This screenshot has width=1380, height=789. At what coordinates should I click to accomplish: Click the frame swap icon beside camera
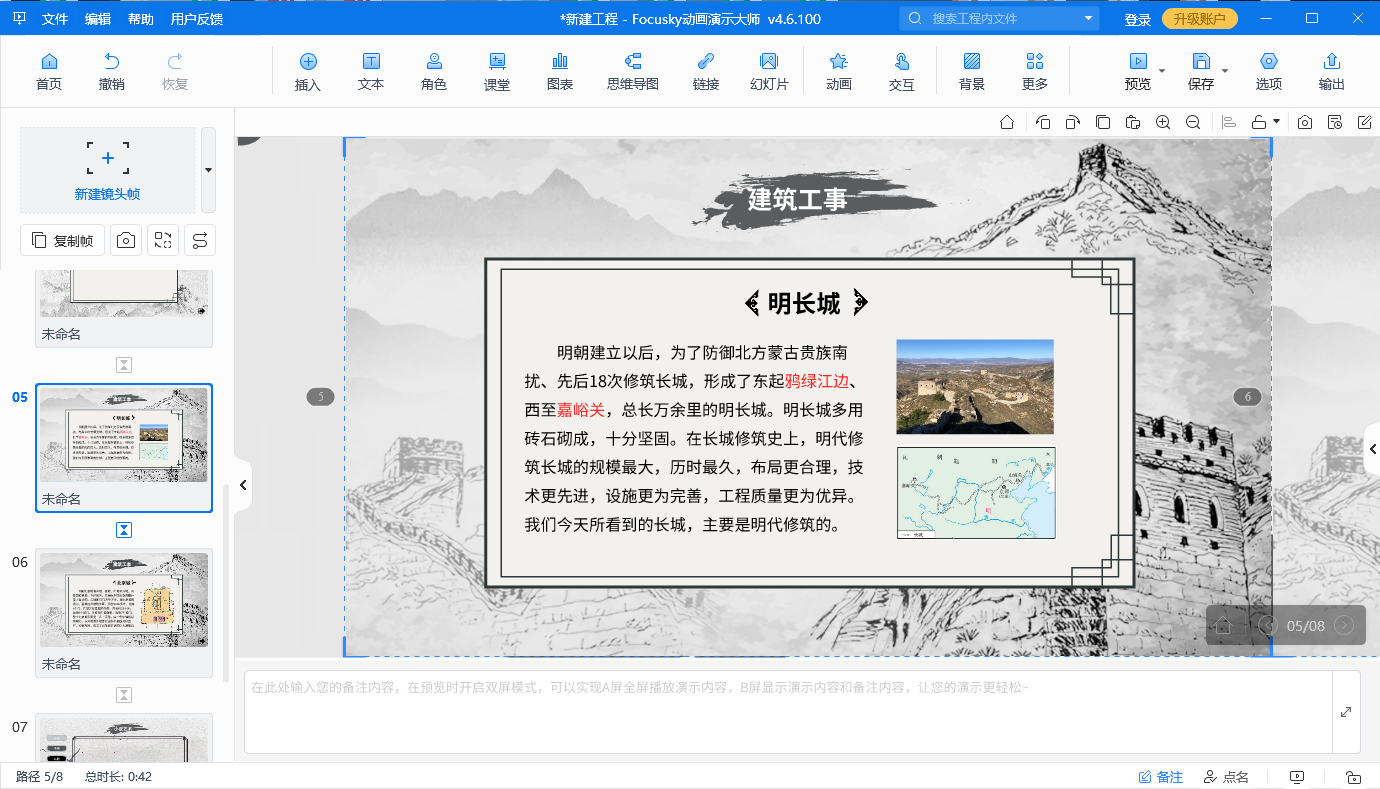click(163, 240)
